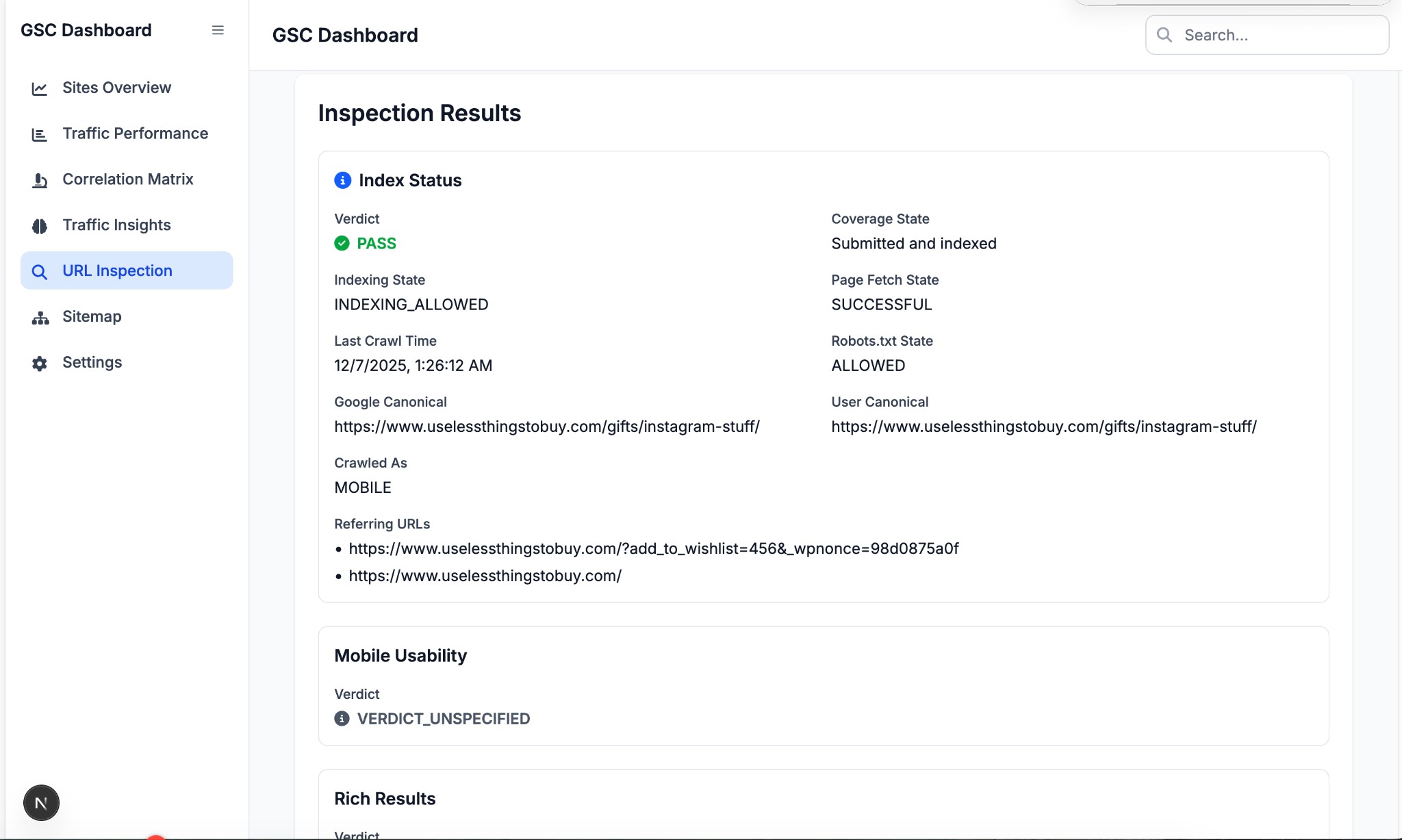Open the Sitemap page

tap(127, 316)
